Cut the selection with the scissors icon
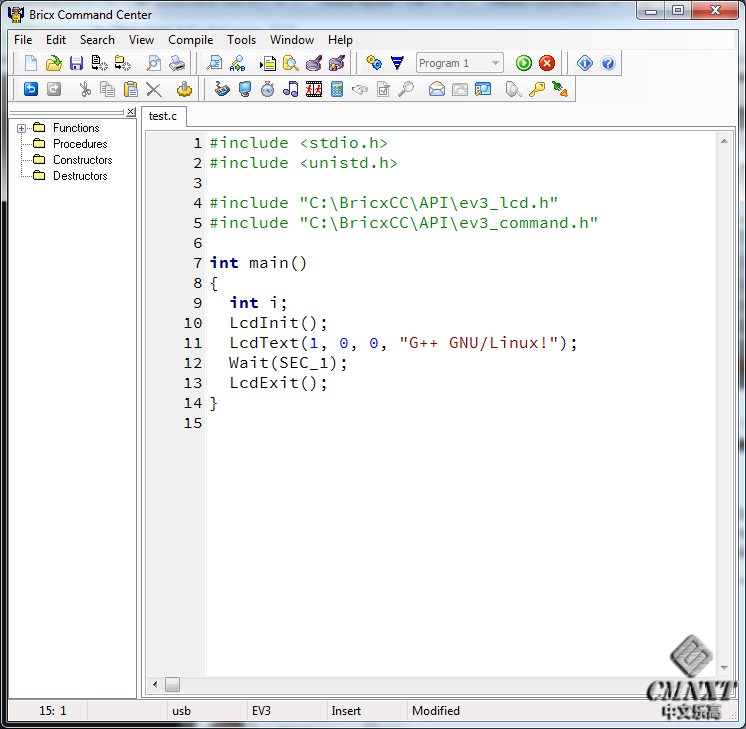 click(85, 89)
